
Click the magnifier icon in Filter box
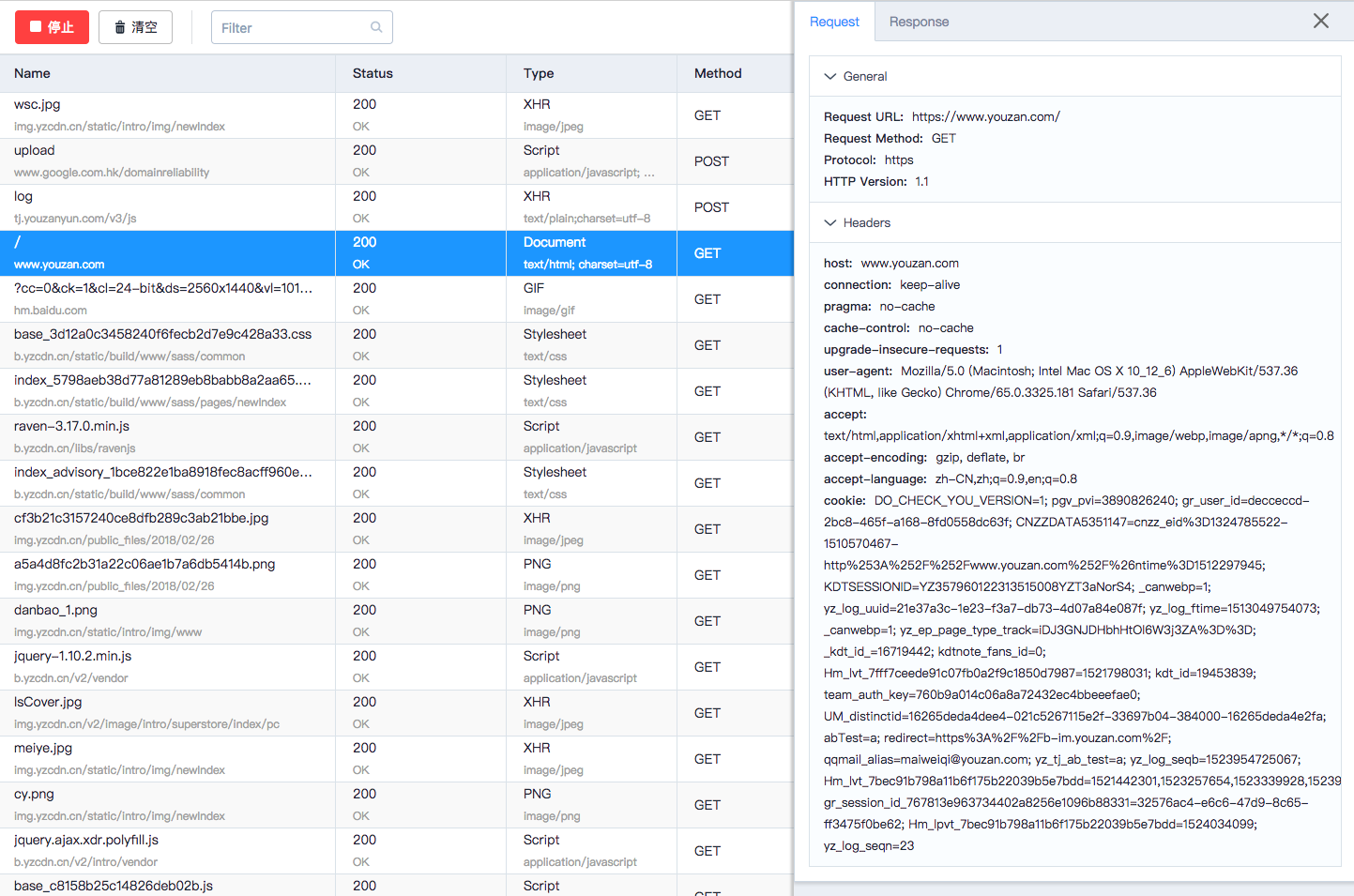pos(376,27)
